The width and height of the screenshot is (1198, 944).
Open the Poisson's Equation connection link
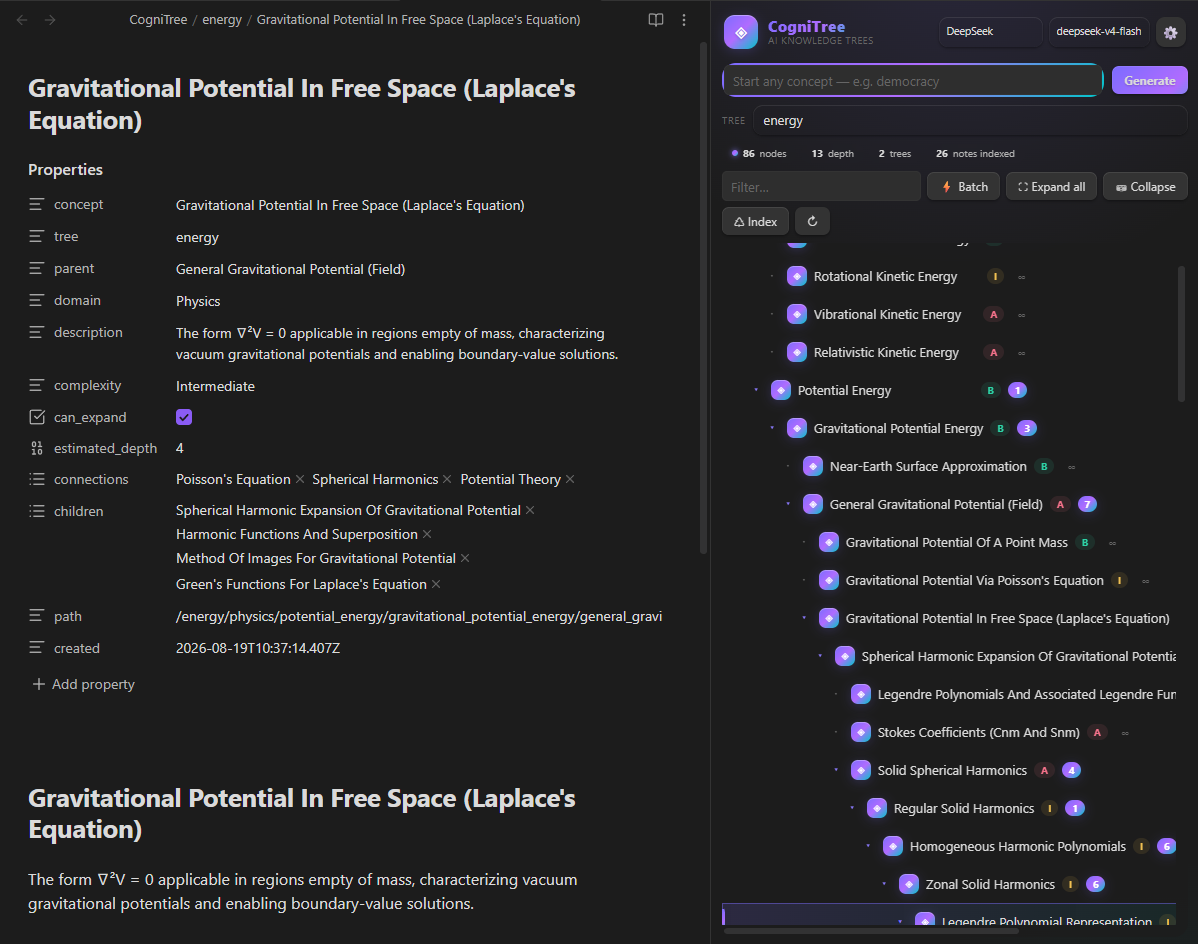pos(233,479)
